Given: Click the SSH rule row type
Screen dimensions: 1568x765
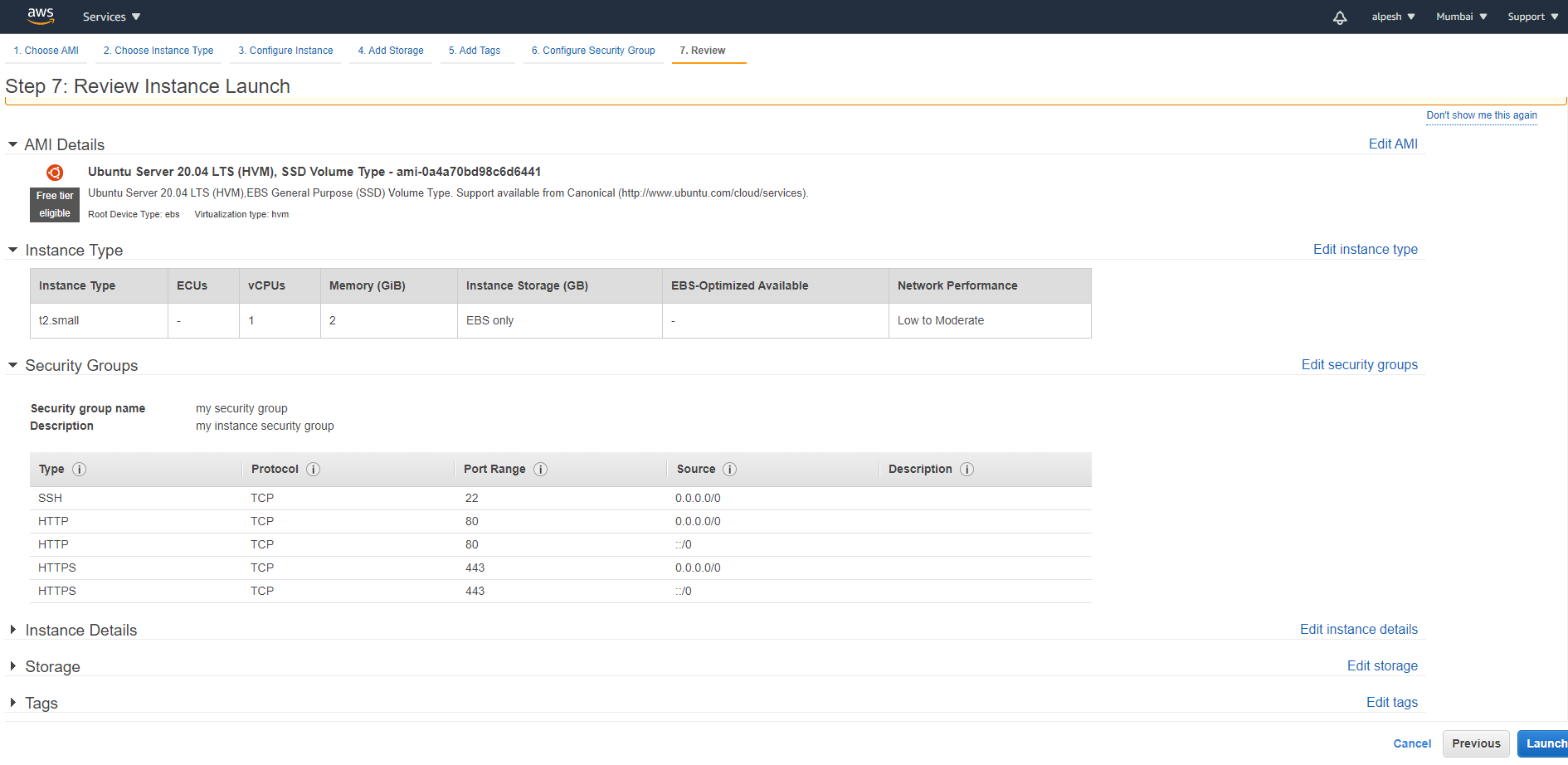Looking at the screenshot, I should click(x=50, y=498).
